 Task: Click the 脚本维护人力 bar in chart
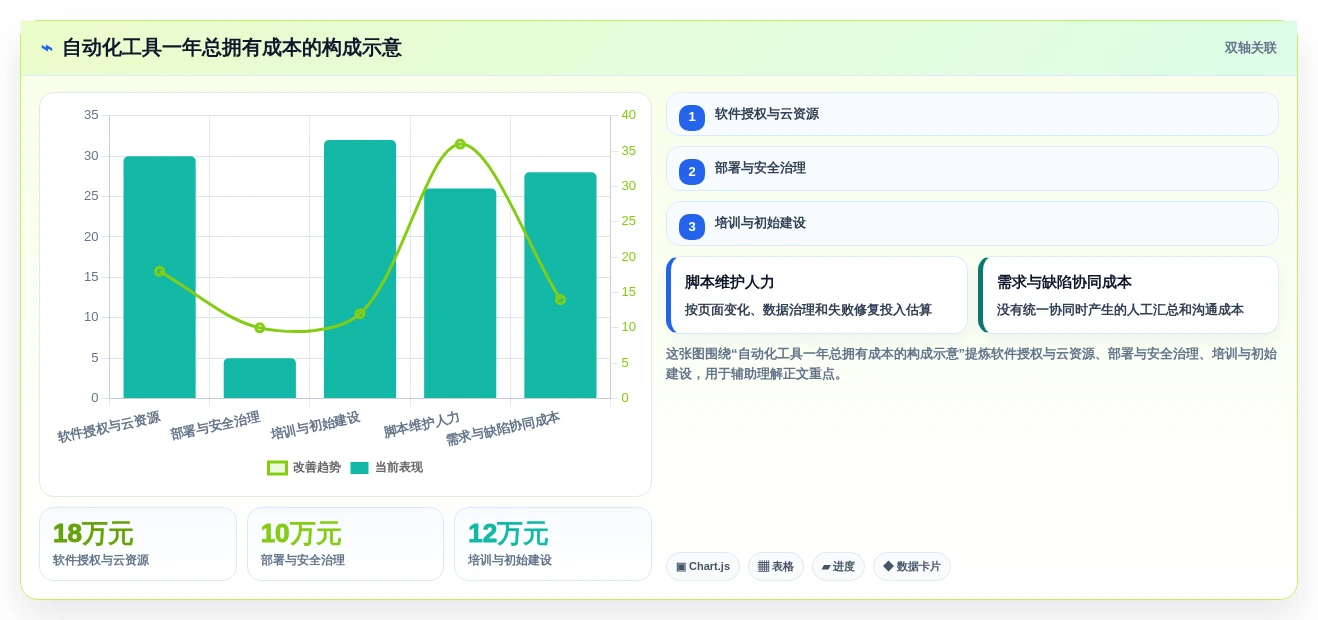(x=460, y=293)
